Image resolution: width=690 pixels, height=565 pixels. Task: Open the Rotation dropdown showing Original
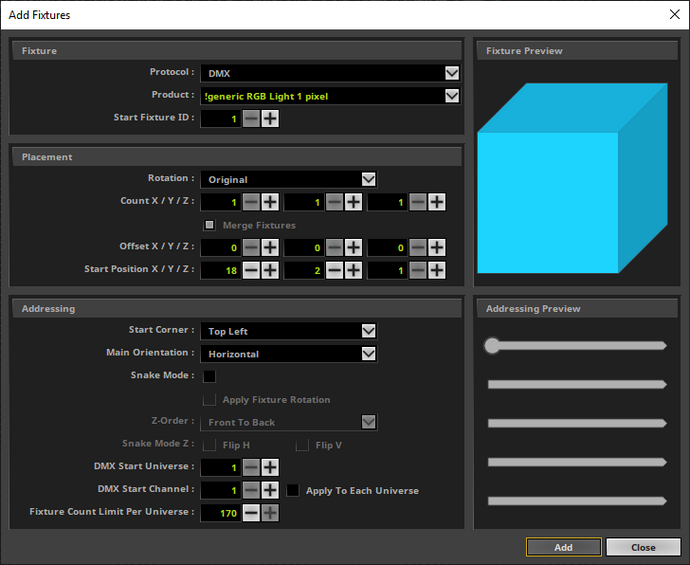tap(289, 179)
